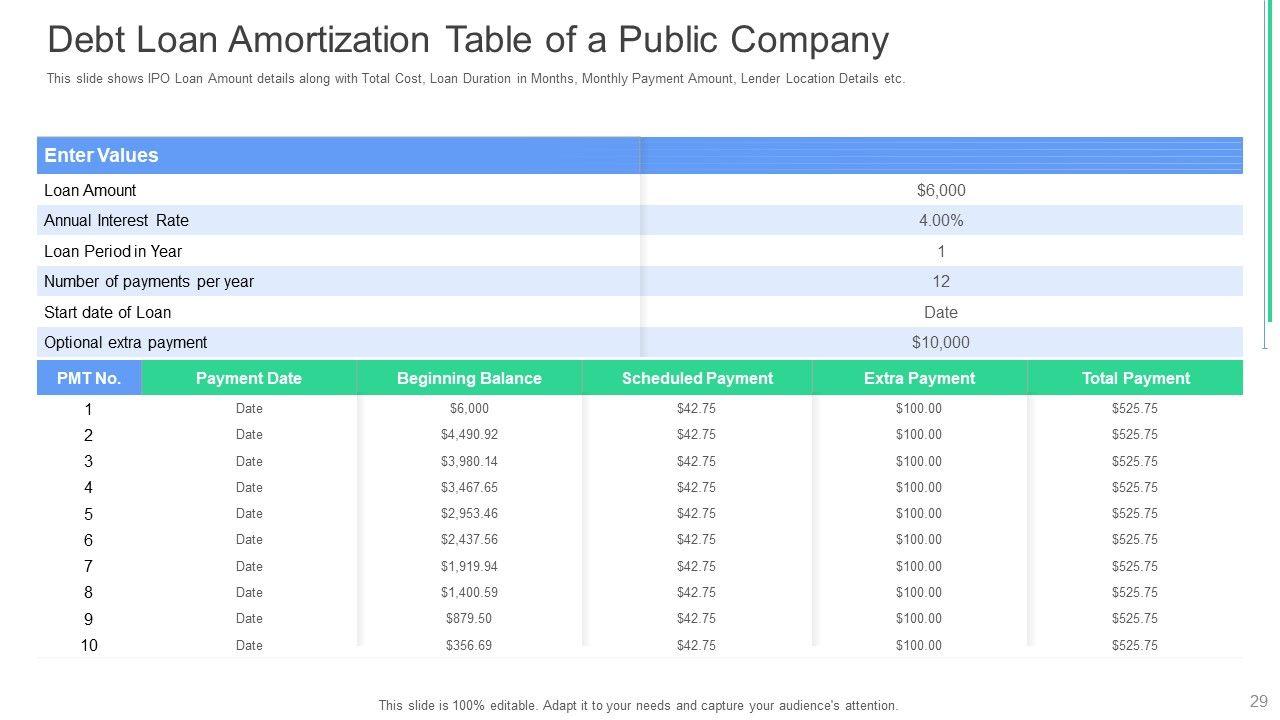Click the Loan Period in Year label
Viewport: 1280px width, 720px height.
click(113, 251)
